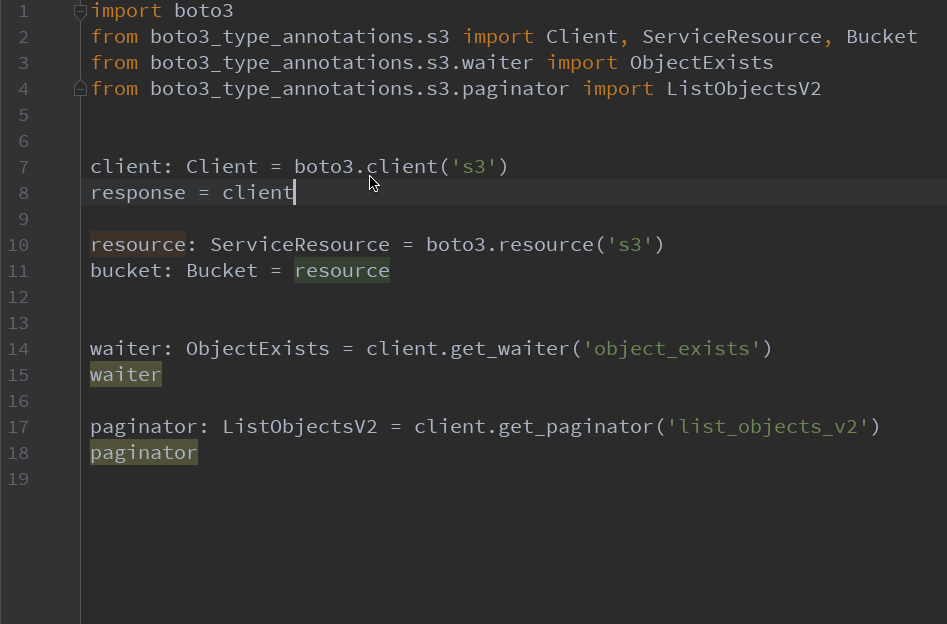Screen dimensions: 947x624
Task: Click line number 15 in the gutter
Action: pos(19,375)
